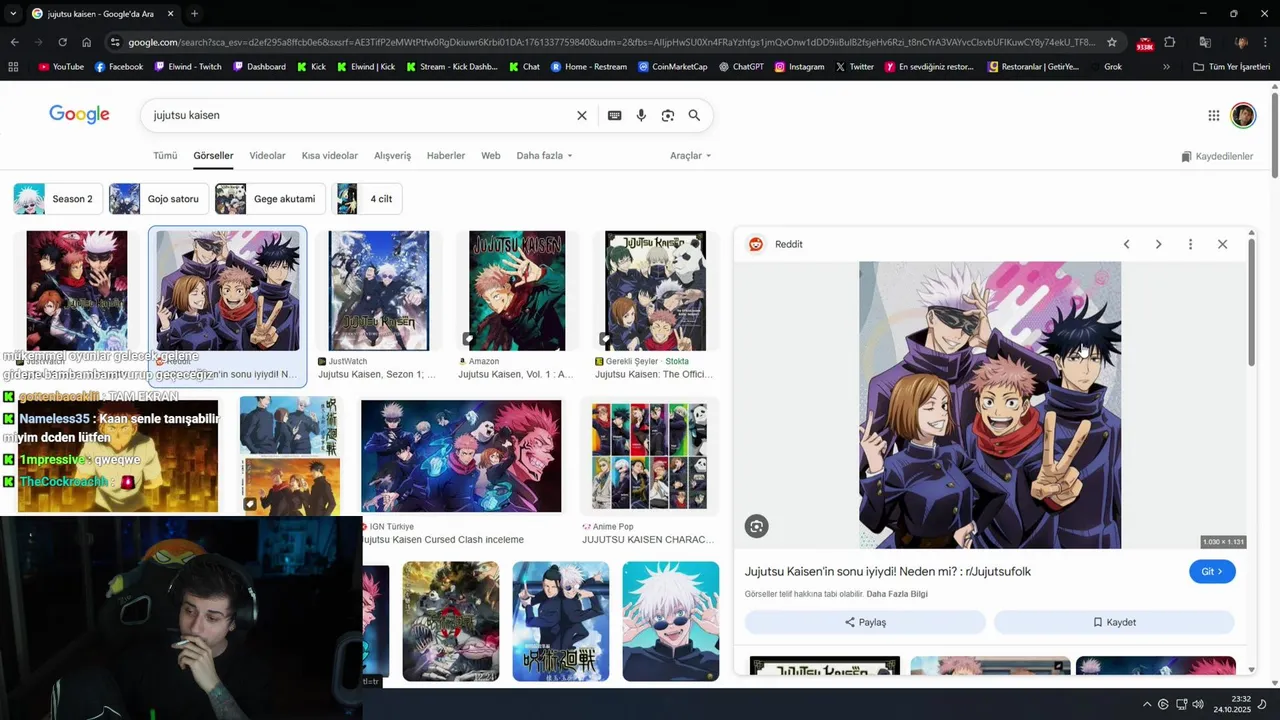The width and height of the screenshot is (1280, 720).
Task: Go back to previous page
Action: (x=14, y=42)
